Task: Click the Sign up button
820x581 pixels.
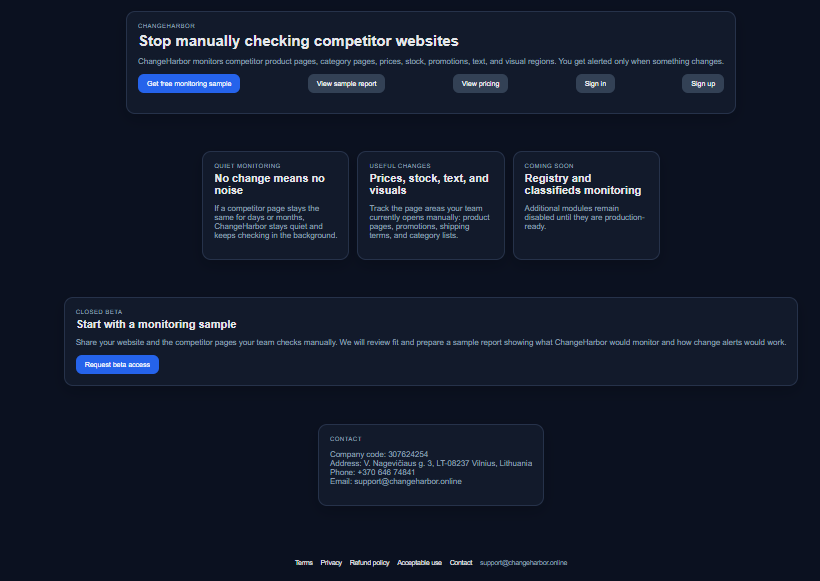Action: 703,84
